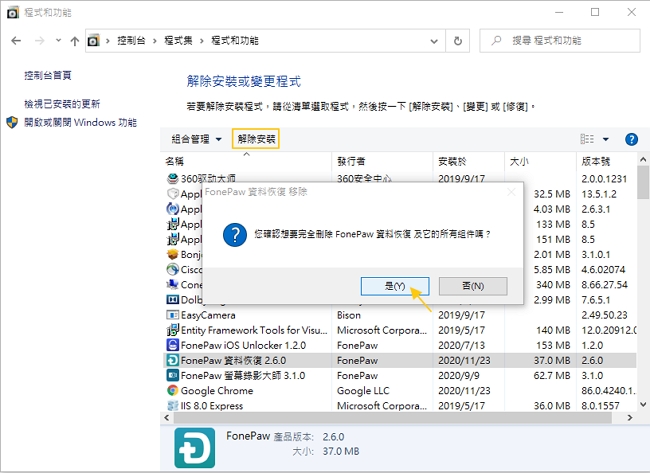Click the FonePaw logo in the details pane
This screenshot has width=650, height=473.
pos(194,448)
